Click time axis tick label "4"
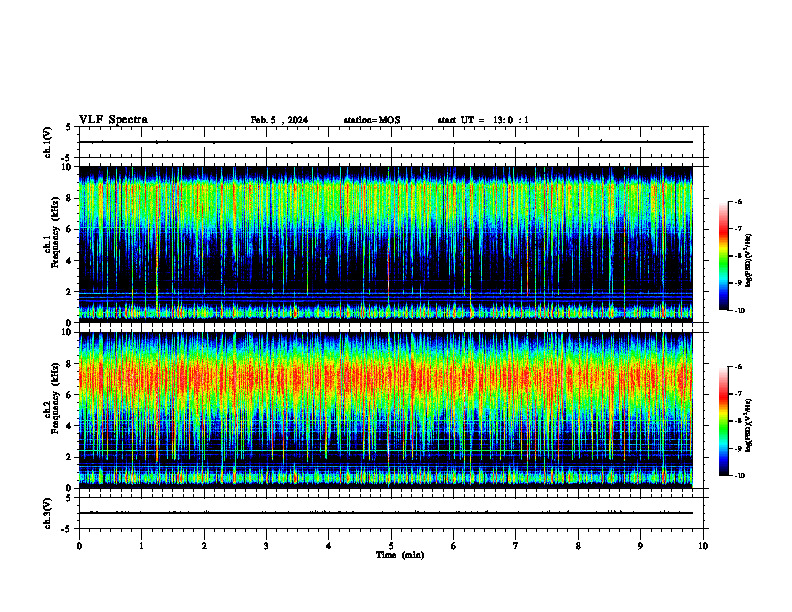The width and height of the screenshot is (792, 612). pos(329,546)
